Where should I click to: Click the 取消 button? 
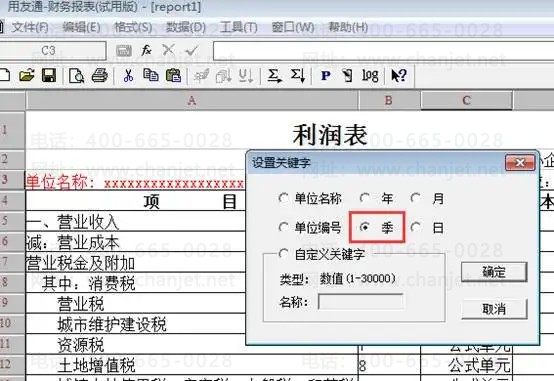tap(494, 309)
